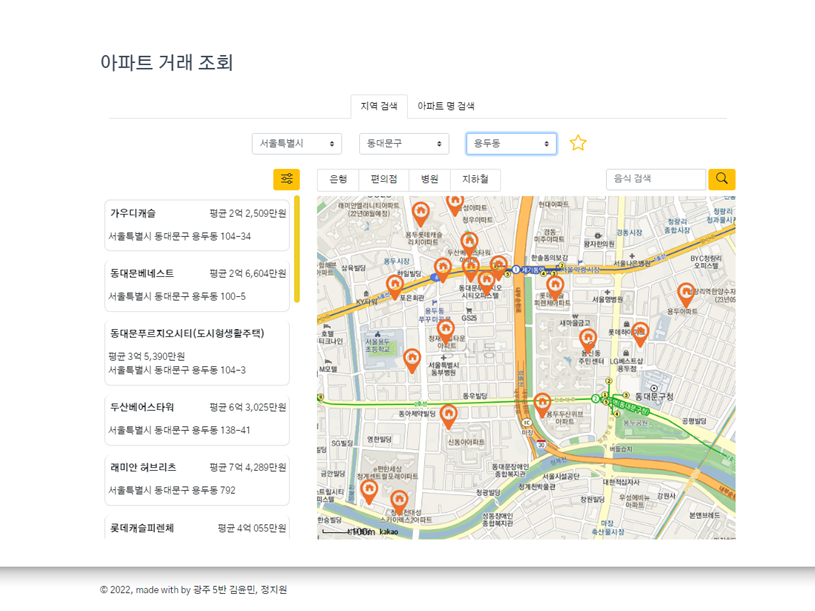
Task: Open the 가우디캐슬 apartment card
Action: 197,225
